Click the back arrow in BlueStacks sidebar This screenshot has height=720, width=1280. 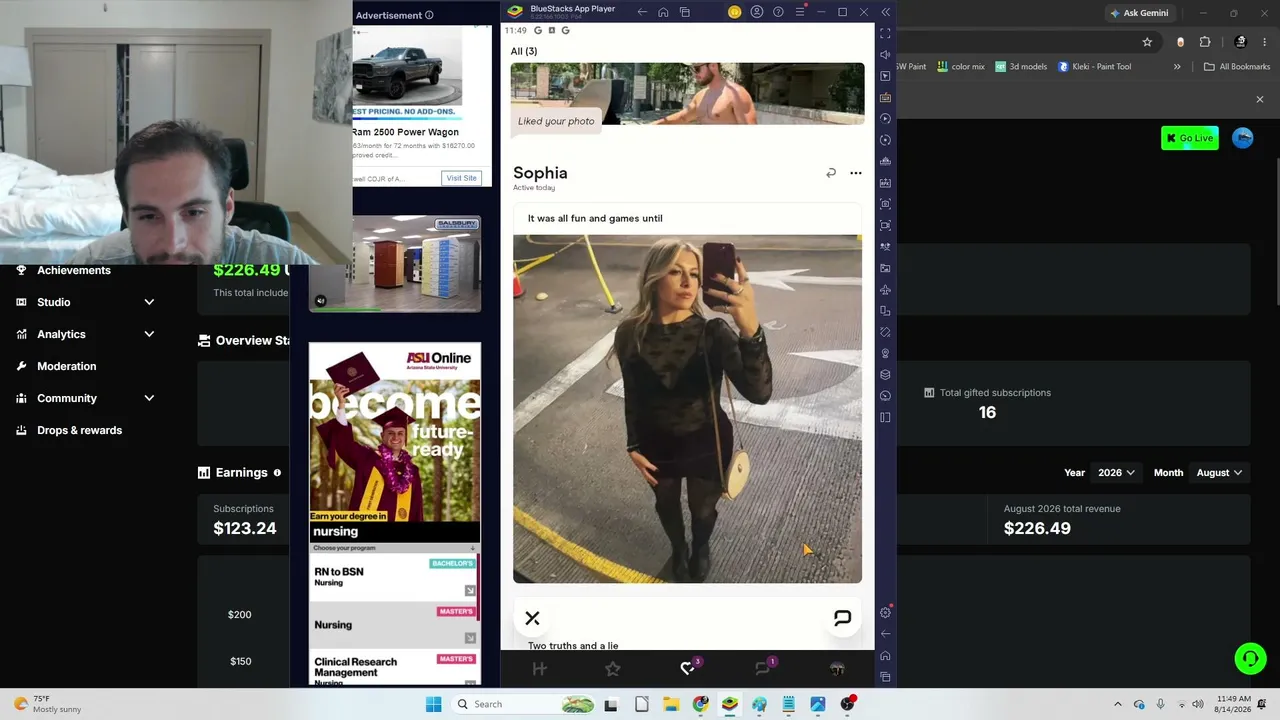pyautogui.click(x=885, y=634)
